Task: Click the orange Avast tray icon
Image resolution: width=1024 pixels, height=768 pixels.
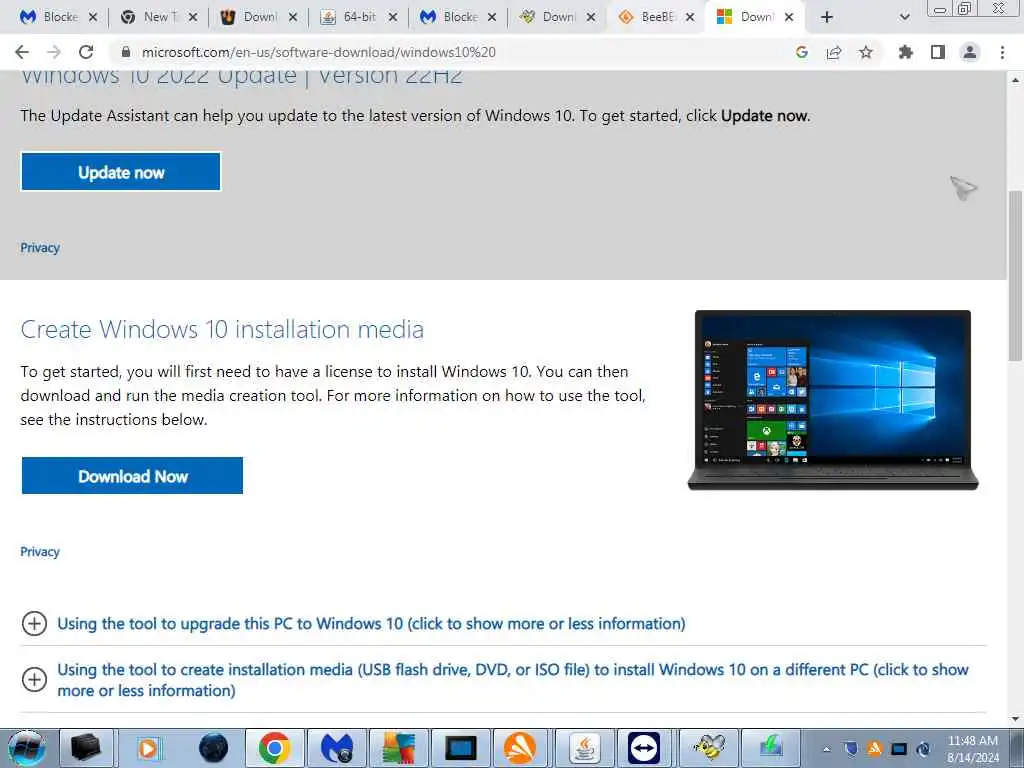Action: tap(874, 748)
